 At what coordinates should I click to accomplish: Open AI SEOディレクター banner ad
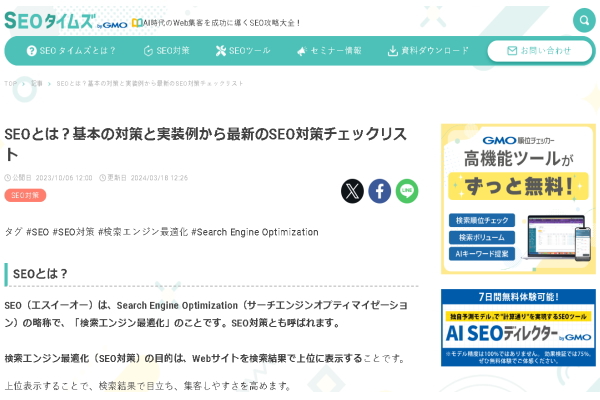tap(518, 328)
